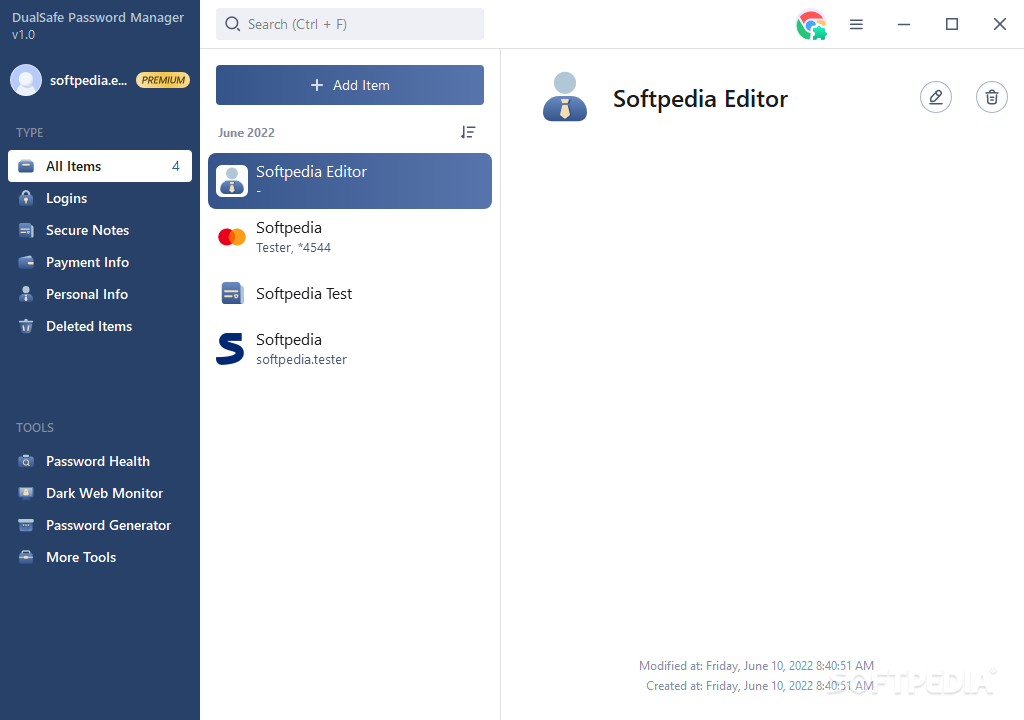View Deleted Items
The image size is (1024, 720).
tap(100, 326)
